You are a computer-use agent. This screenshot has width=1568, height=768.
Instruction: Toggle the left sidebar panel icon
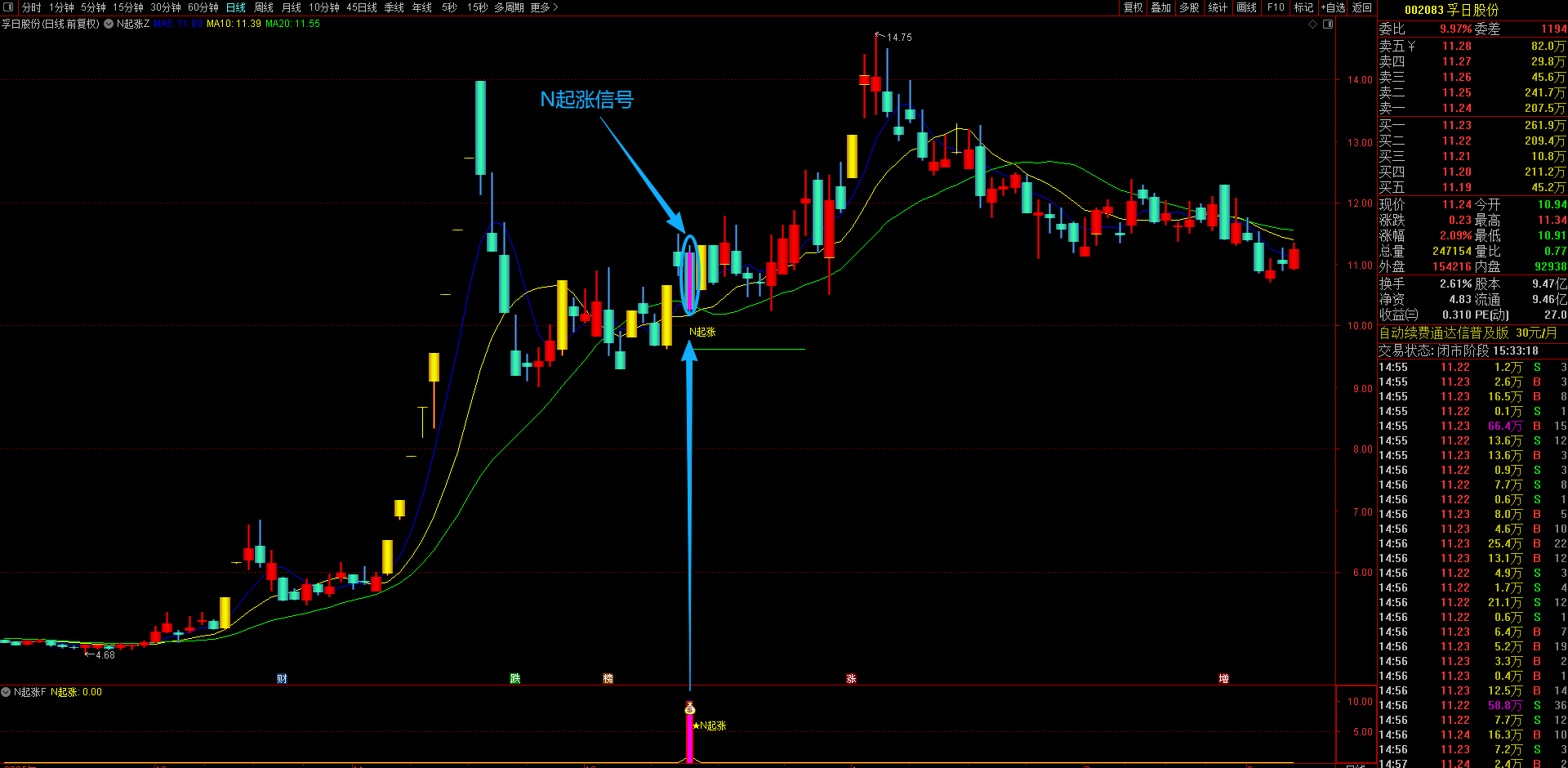click(8, 7)
